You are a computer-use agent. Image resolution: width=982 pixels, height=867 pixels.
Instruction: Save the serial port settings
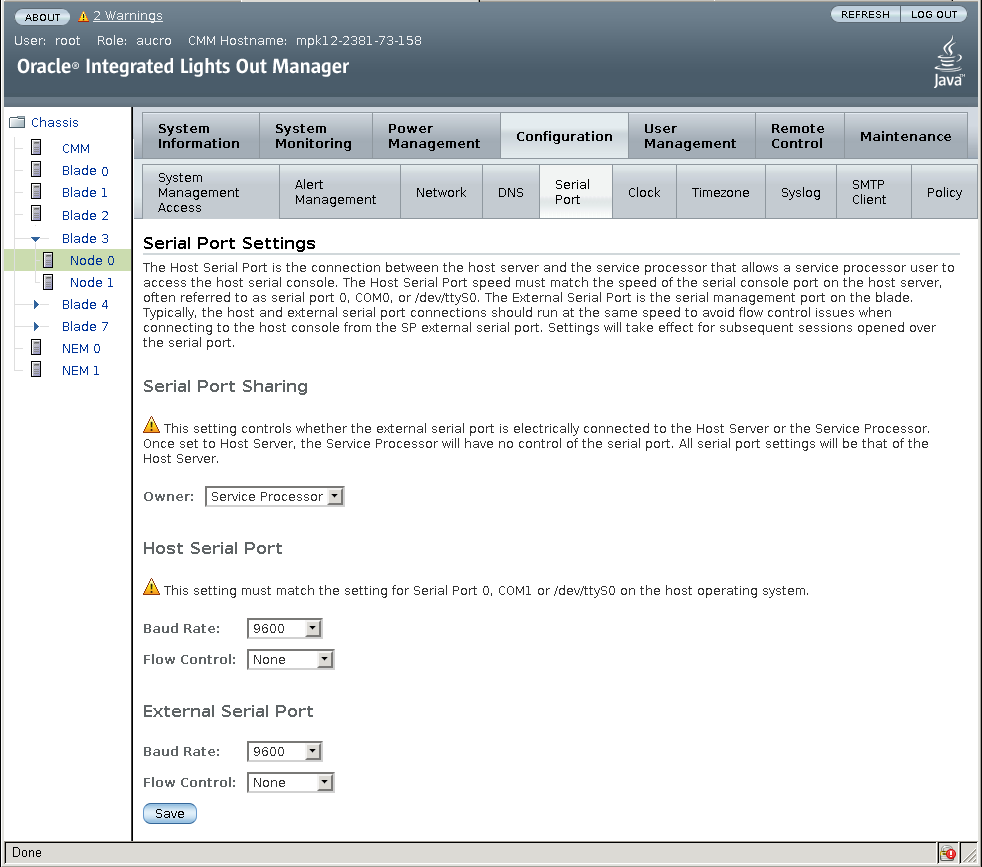[170, 813]
